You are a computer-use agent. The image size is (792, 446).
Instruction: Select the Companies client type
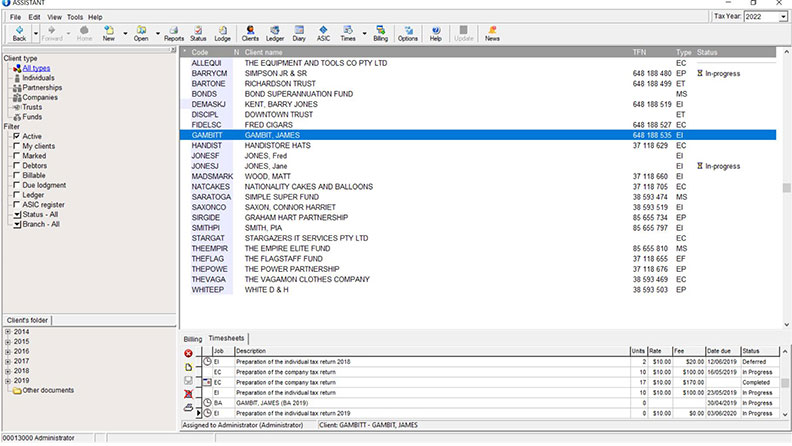click(38, 97)
